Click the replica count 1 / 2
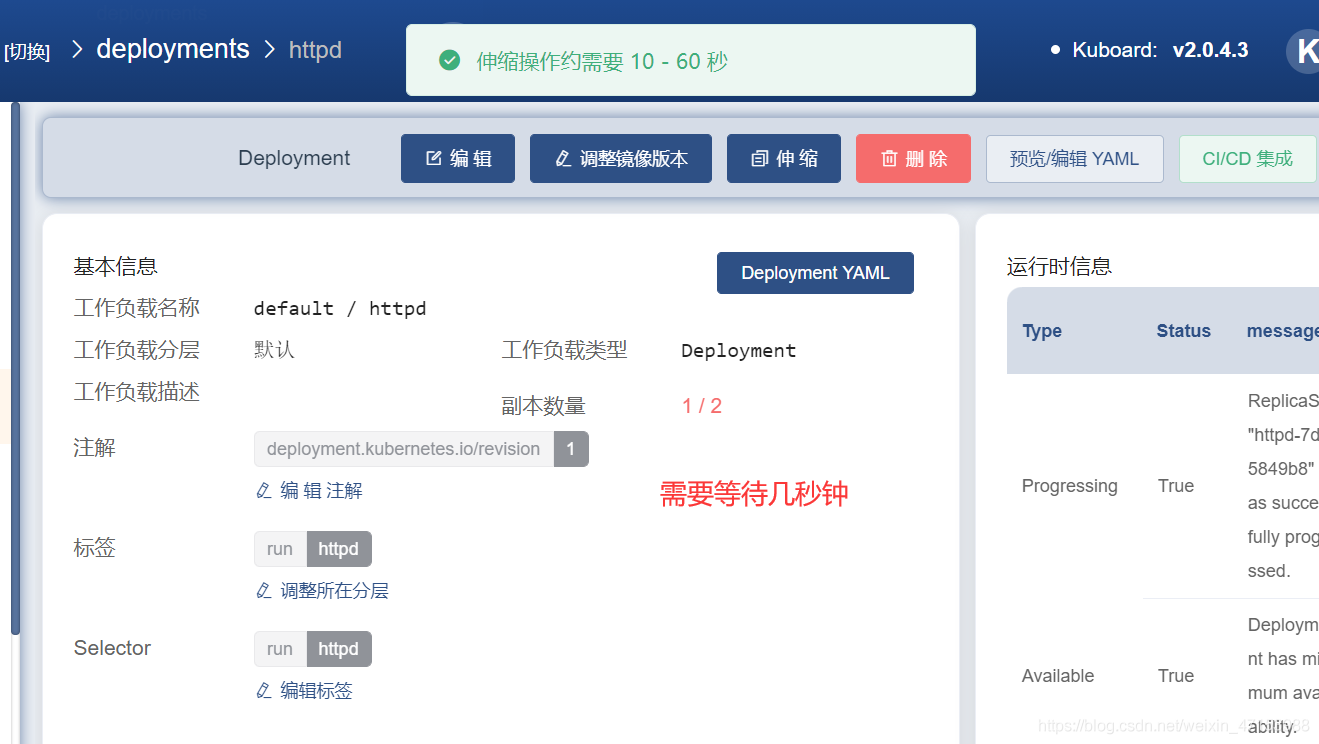Viewport: 1319px width, 744px height. [x=702, y=406]
